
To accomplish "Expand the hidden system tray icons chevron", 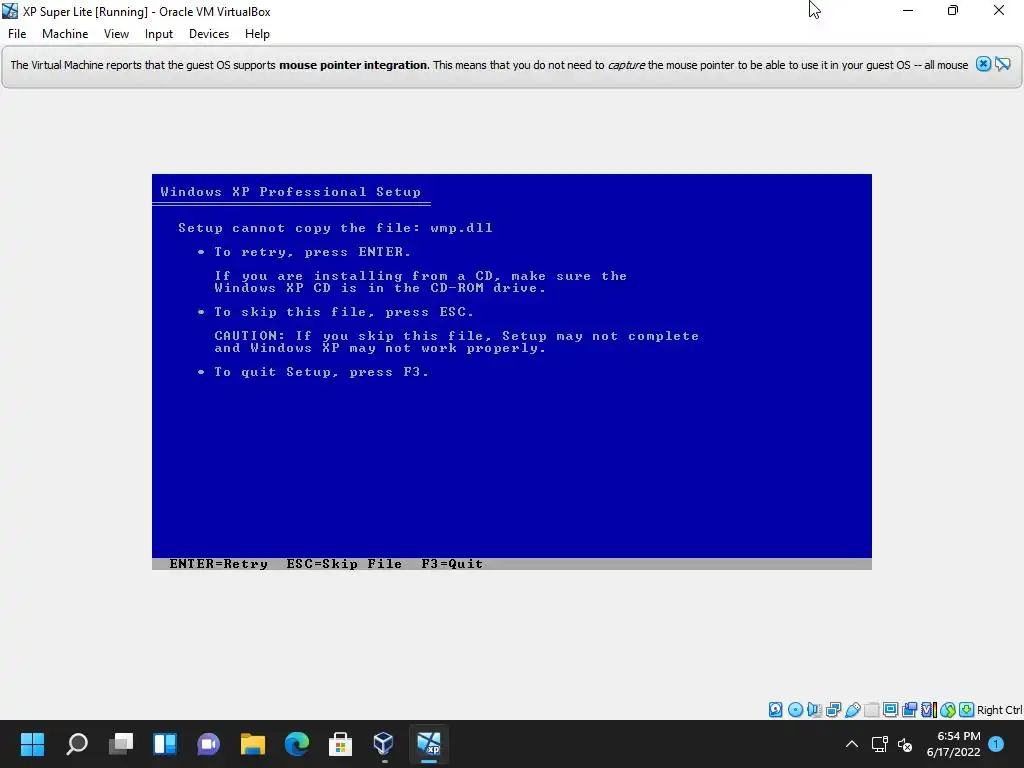I will [x=852, y=744].
